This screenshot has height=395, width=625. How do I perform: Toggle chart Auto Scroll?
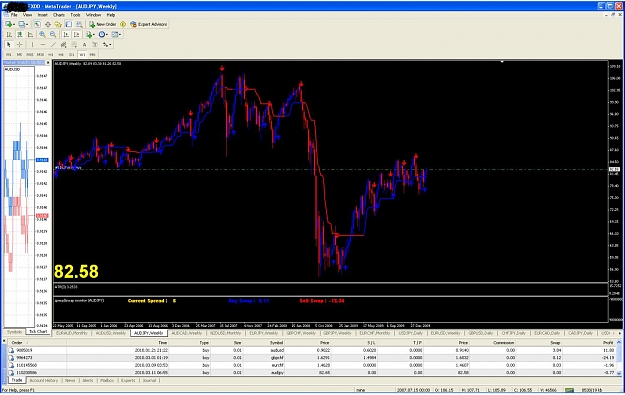pyautogui.click(x=66, y=35)
